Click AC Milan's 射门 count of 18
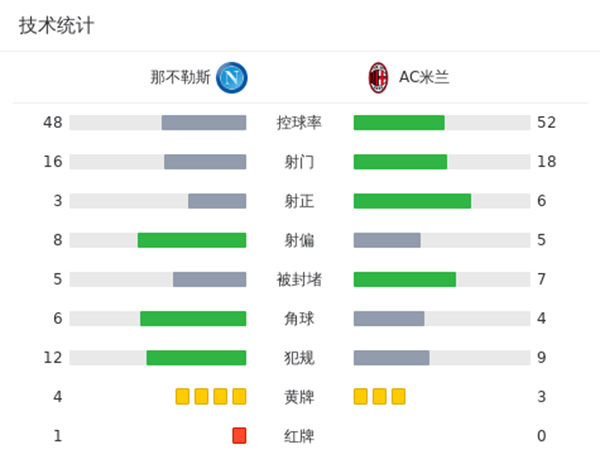Image resolution: width=600 pixels, height=459 pixels. (546, 162)
